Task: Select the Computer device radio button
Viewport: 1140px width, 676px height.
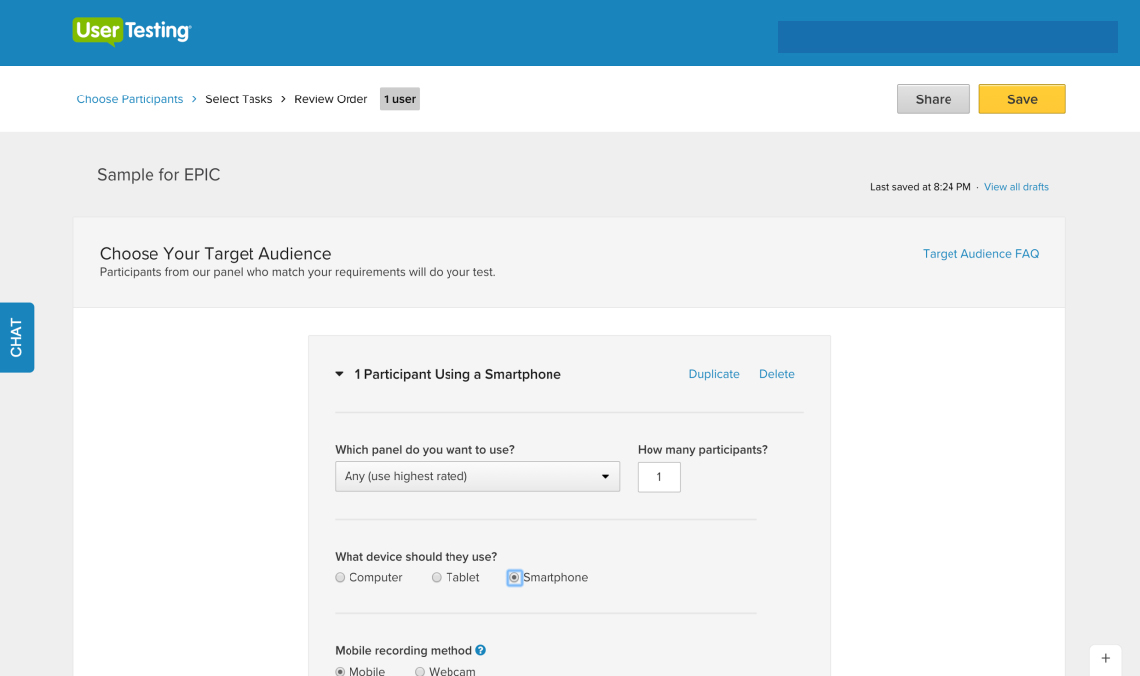Action: click(340, 578)
